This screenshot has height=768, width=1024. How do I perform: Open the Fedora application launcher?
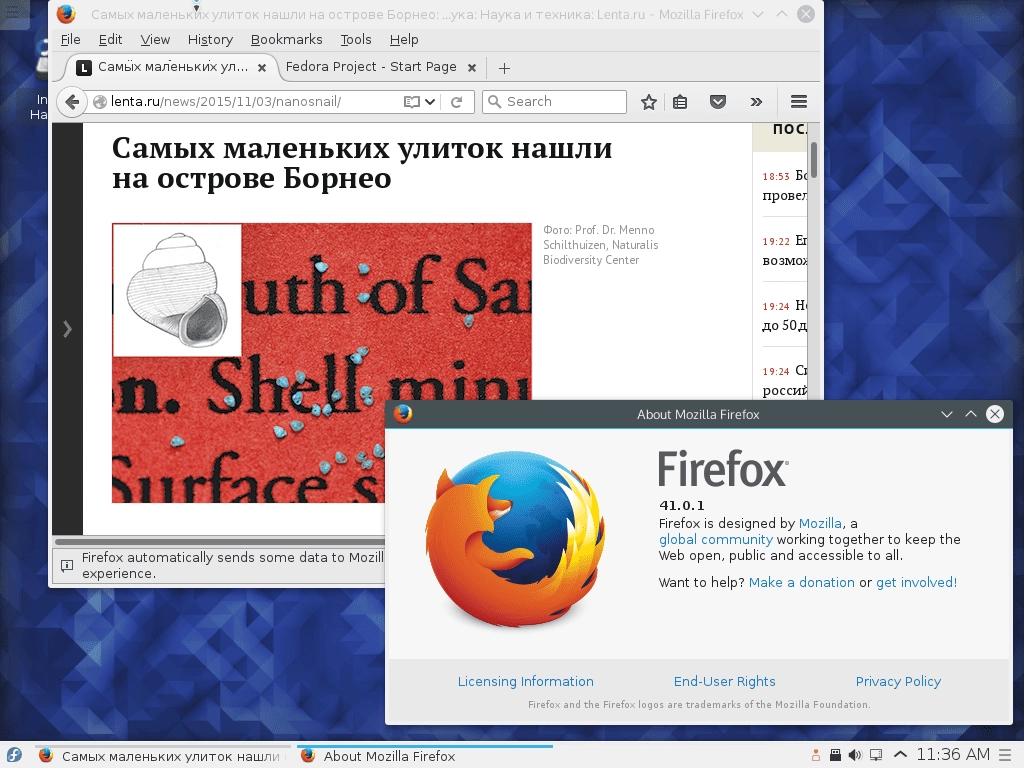tap(13, 756)
